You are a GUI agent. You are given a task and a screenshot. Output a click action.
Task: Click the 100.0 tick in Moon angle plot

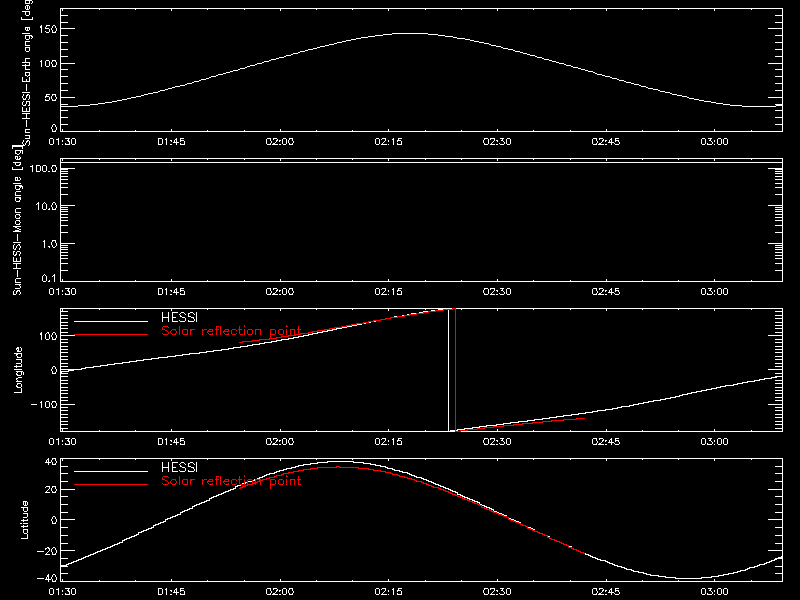(43, 169)
